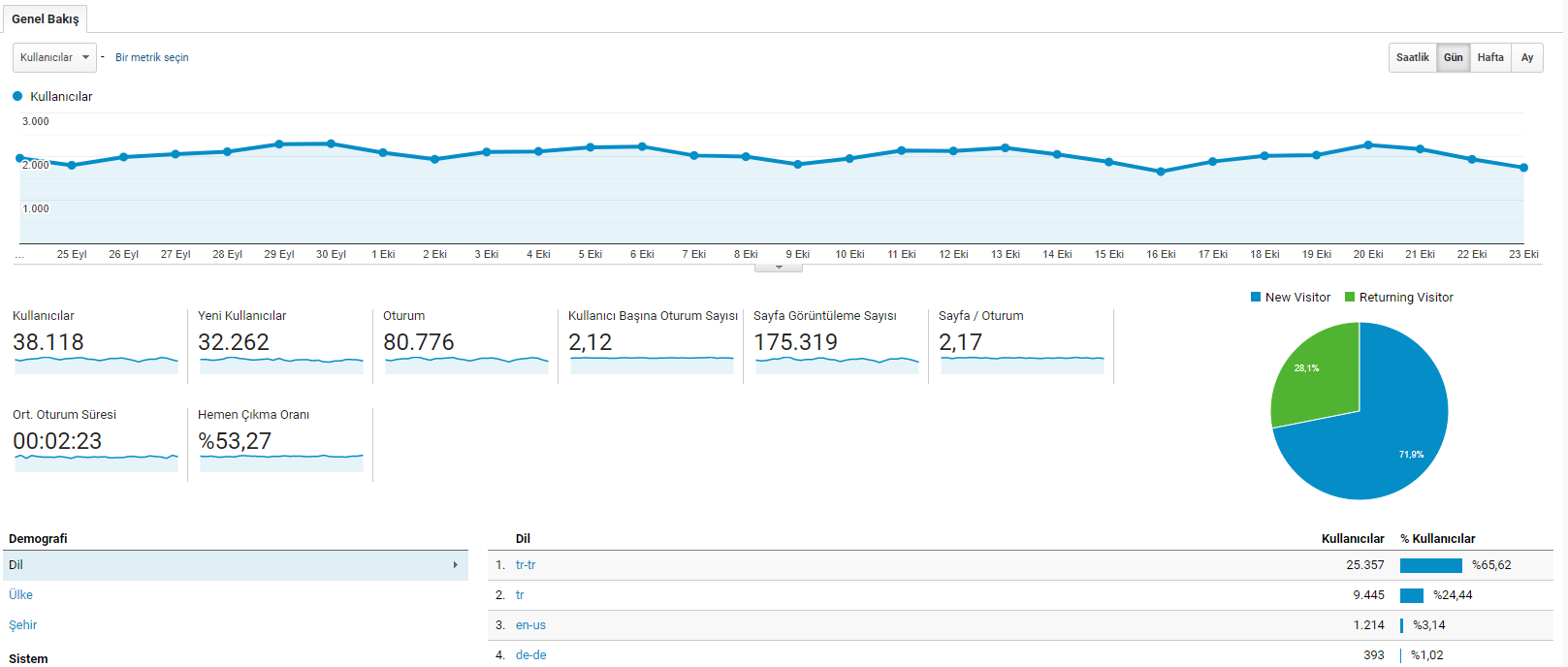
Task: Click the 25.357 users value
Action: point(1365,565)
